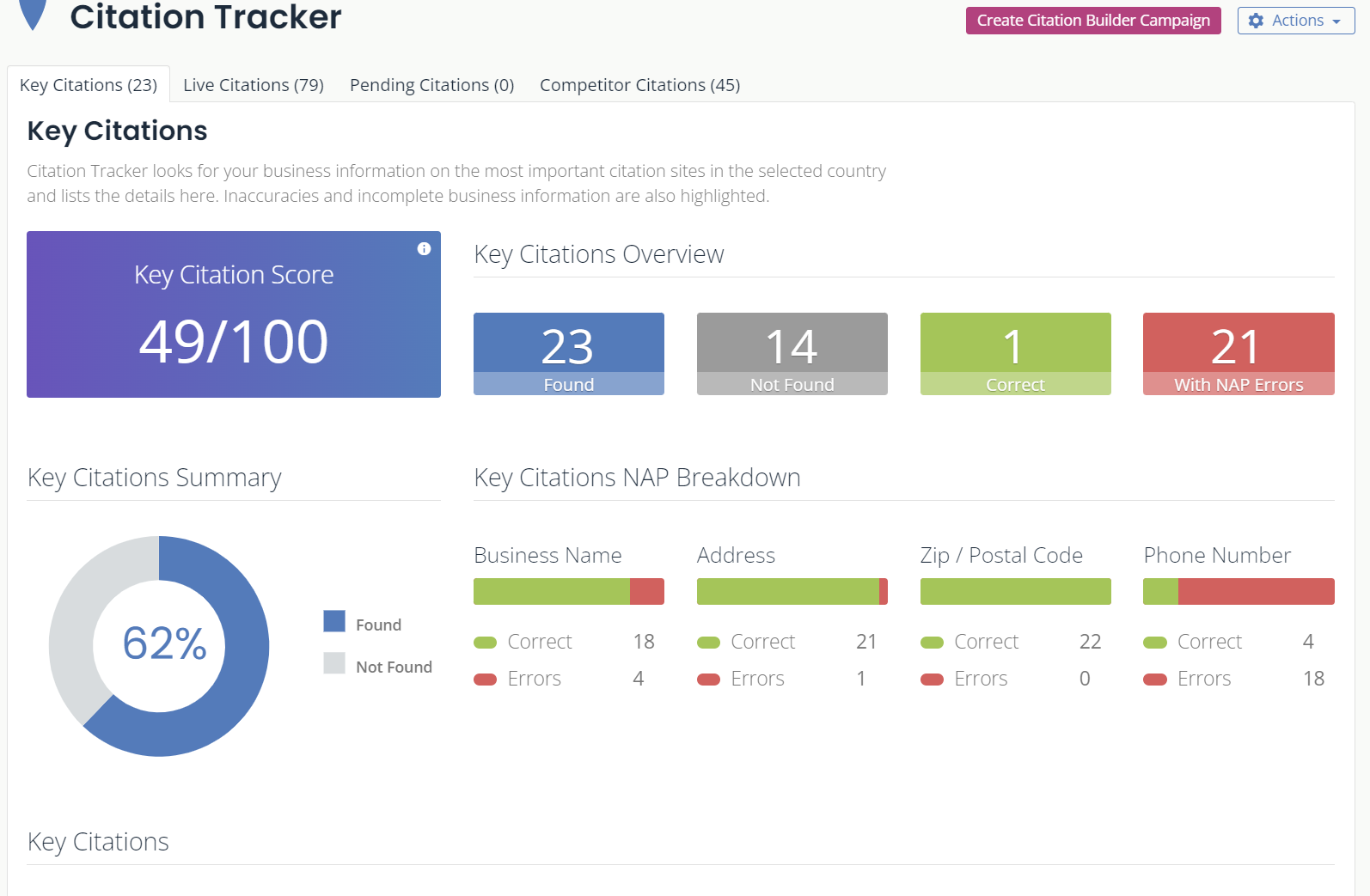Click the purple Key Citation Score card
Image resolution: width=1370 pixels, height=896 pixels.
(233, 314)
